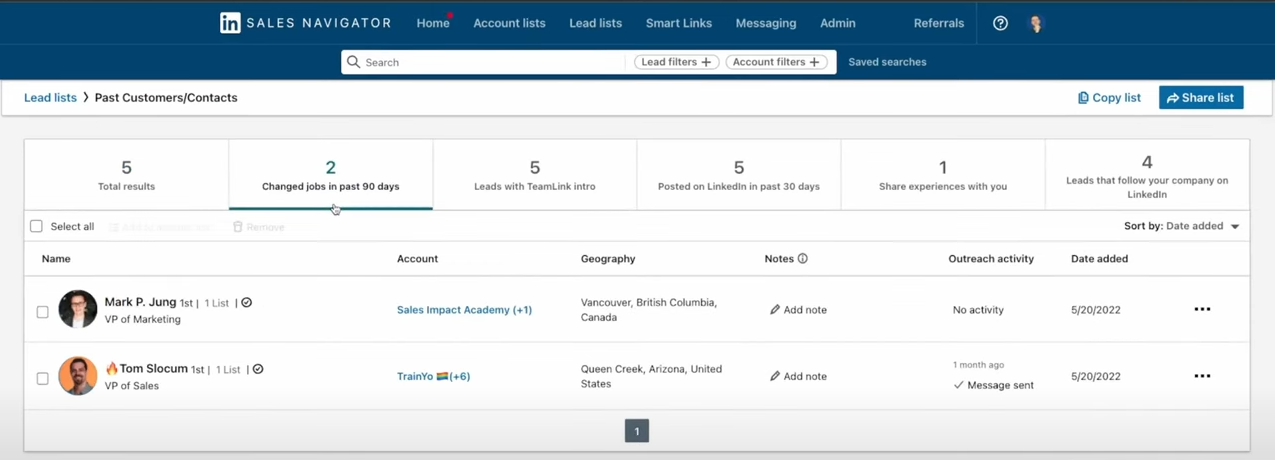Screen dimensions: 1275x460
Task: Check the box for Mark P. Jung
Action: click(x=42, y=312)
